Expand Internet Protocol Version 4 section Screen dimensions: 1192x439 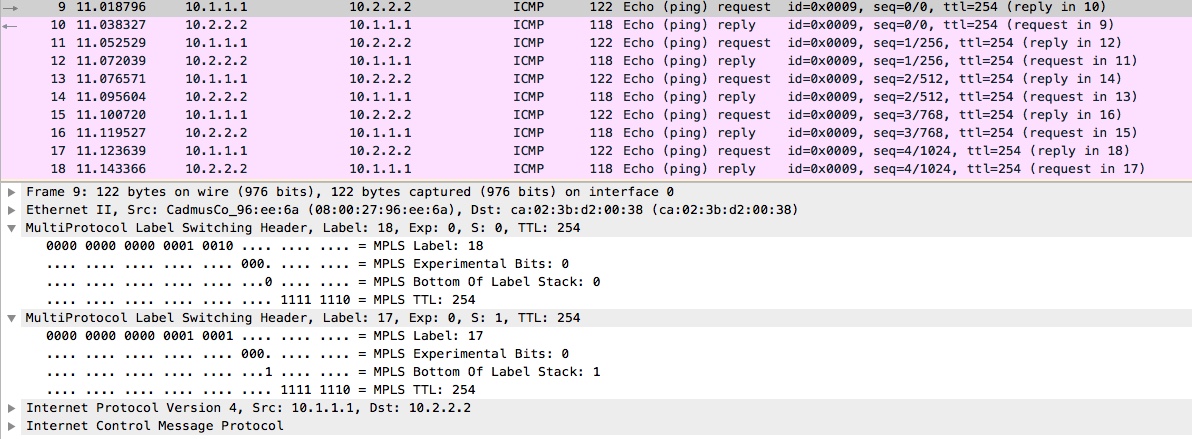pos(11,408)
